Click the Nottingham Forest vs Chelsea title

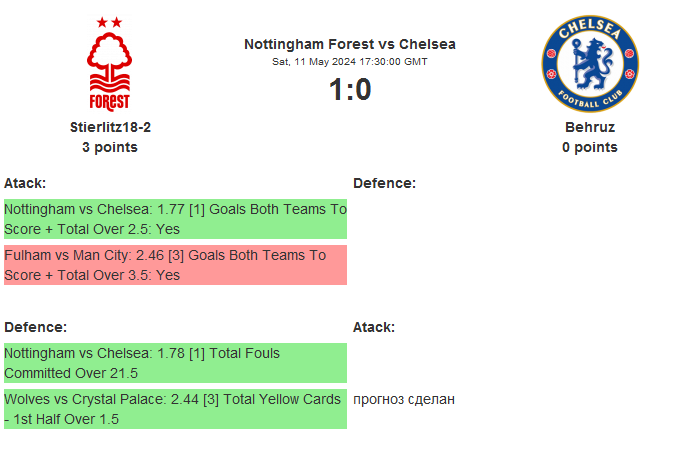click(x=350, y=44)
